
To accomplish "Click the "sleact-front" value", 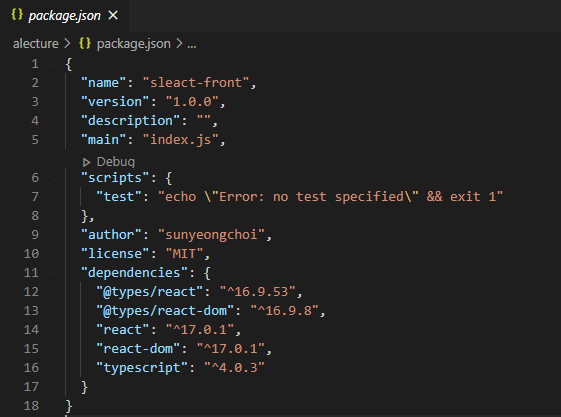I will (196, 83).
